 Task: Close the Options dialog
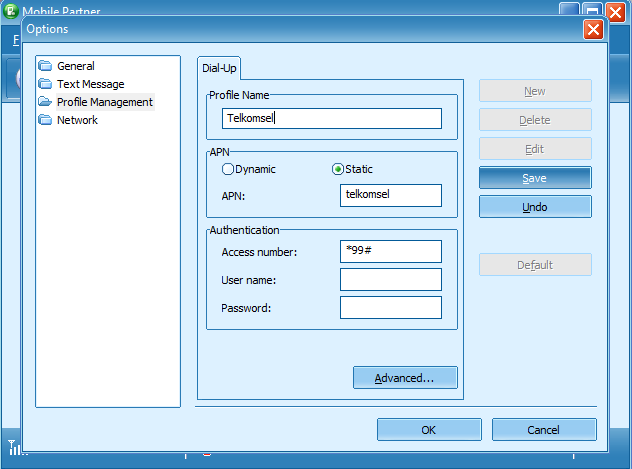(x=593, y=29)
